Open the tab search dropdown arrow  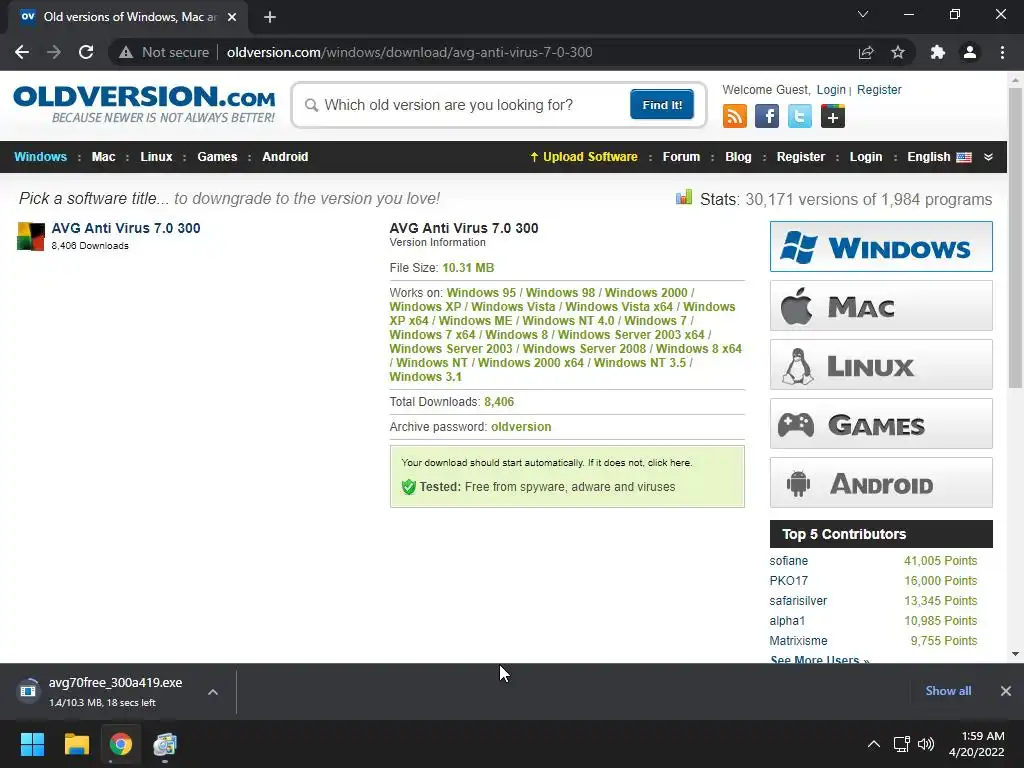pyautogui.click(x=863, y=14)
